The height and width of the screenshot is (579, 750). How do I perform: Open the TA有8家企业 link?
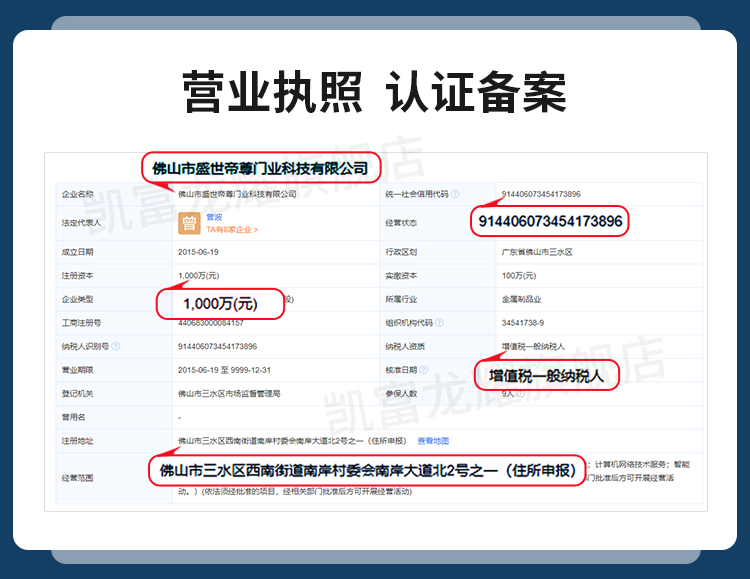[232, 230]
